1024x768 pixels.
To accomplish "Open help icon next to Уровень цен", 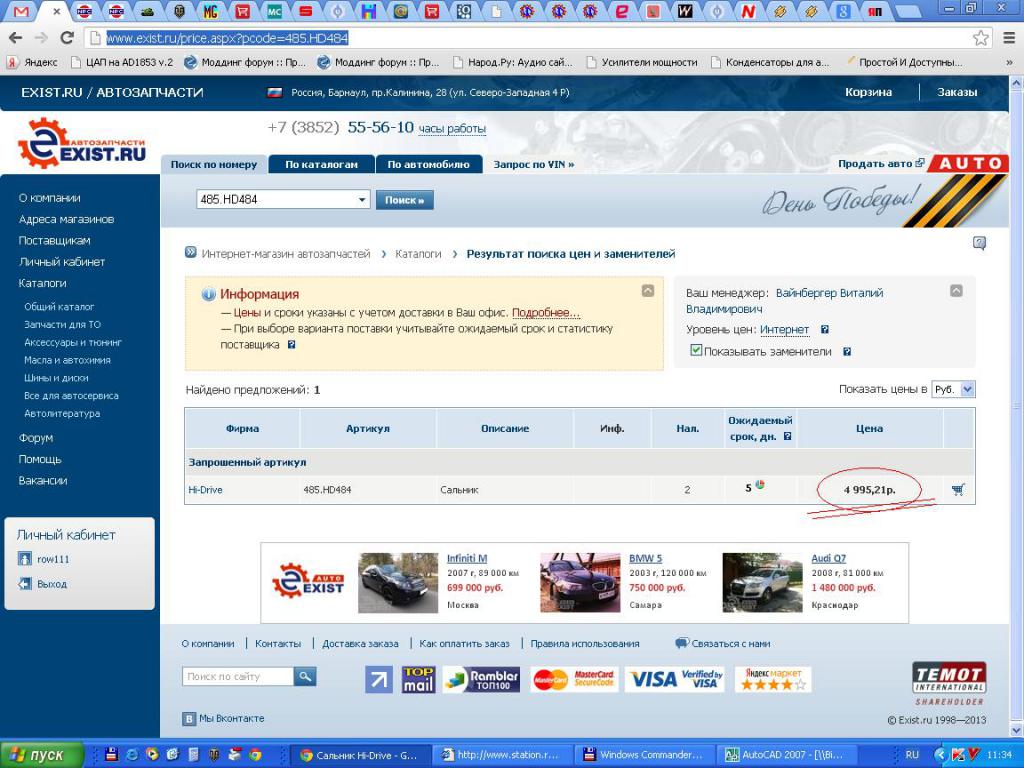I will (x=825, y=330).
